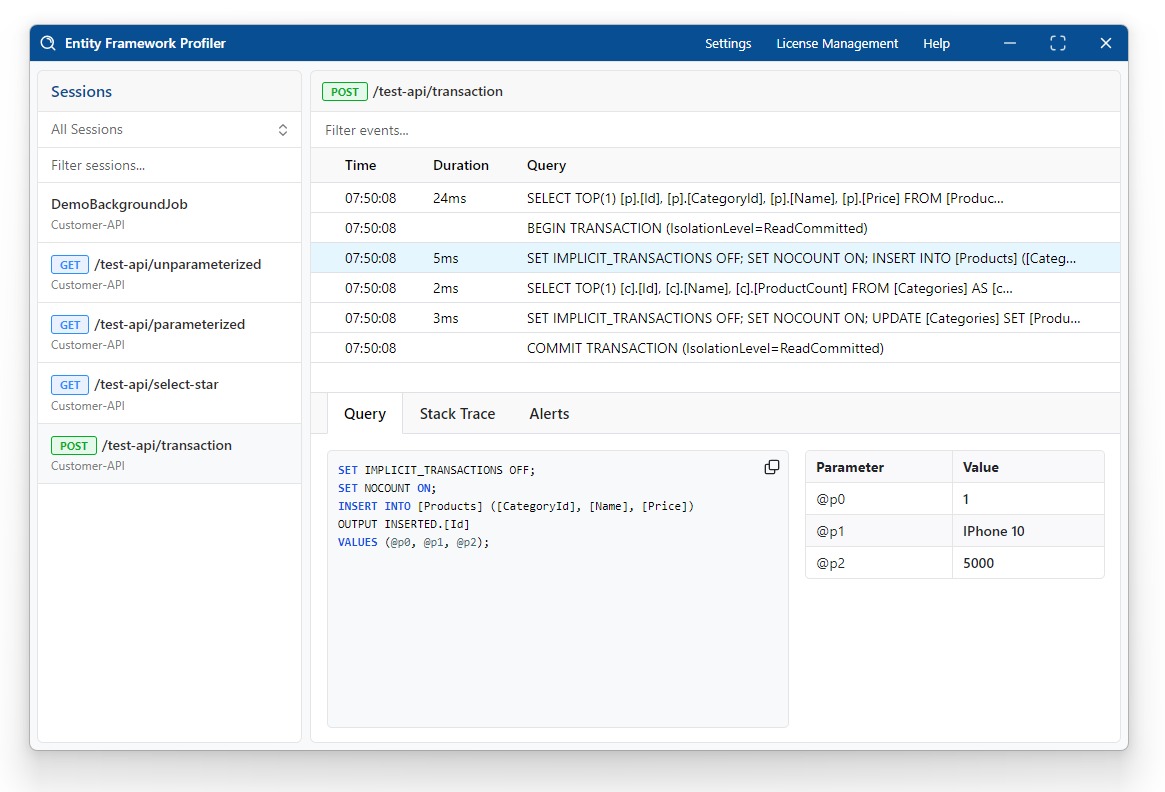Open License Management
This screenshot has width=1165, height=792.
pyautogui.click(x=837, y=43)
